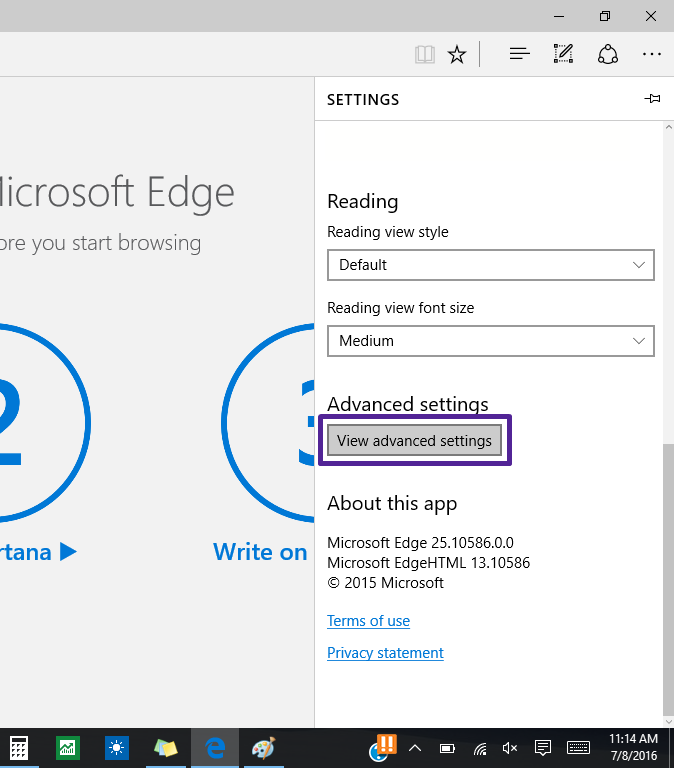Click Microsoft Edge 25.10586.0.0 version text
Image resolution: width=674 pixels, height=768 pixels.
point(420,543)
